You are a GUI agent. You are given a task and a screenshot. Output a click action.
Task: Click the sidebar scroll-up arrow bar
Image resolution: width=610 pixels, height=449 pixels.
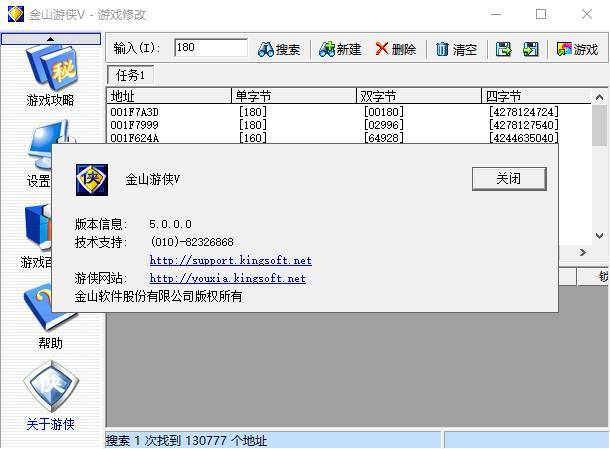coord(51,39)
